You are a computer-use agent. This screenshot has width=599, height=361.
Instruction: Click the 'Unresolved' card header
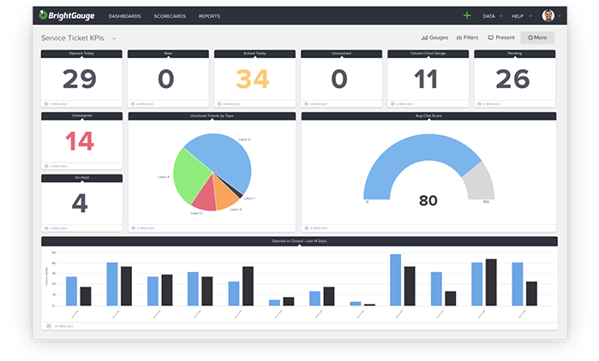342,53
